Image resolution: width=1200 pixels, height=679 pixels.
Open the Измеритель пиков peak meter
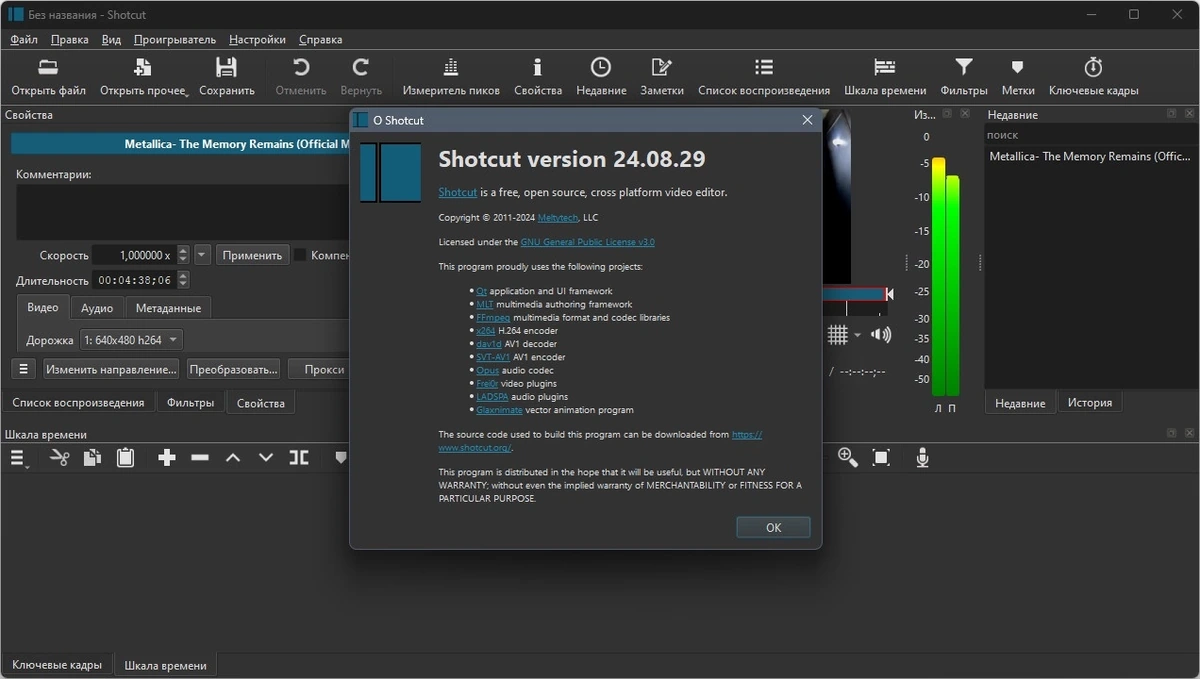[x=450, y=68]
